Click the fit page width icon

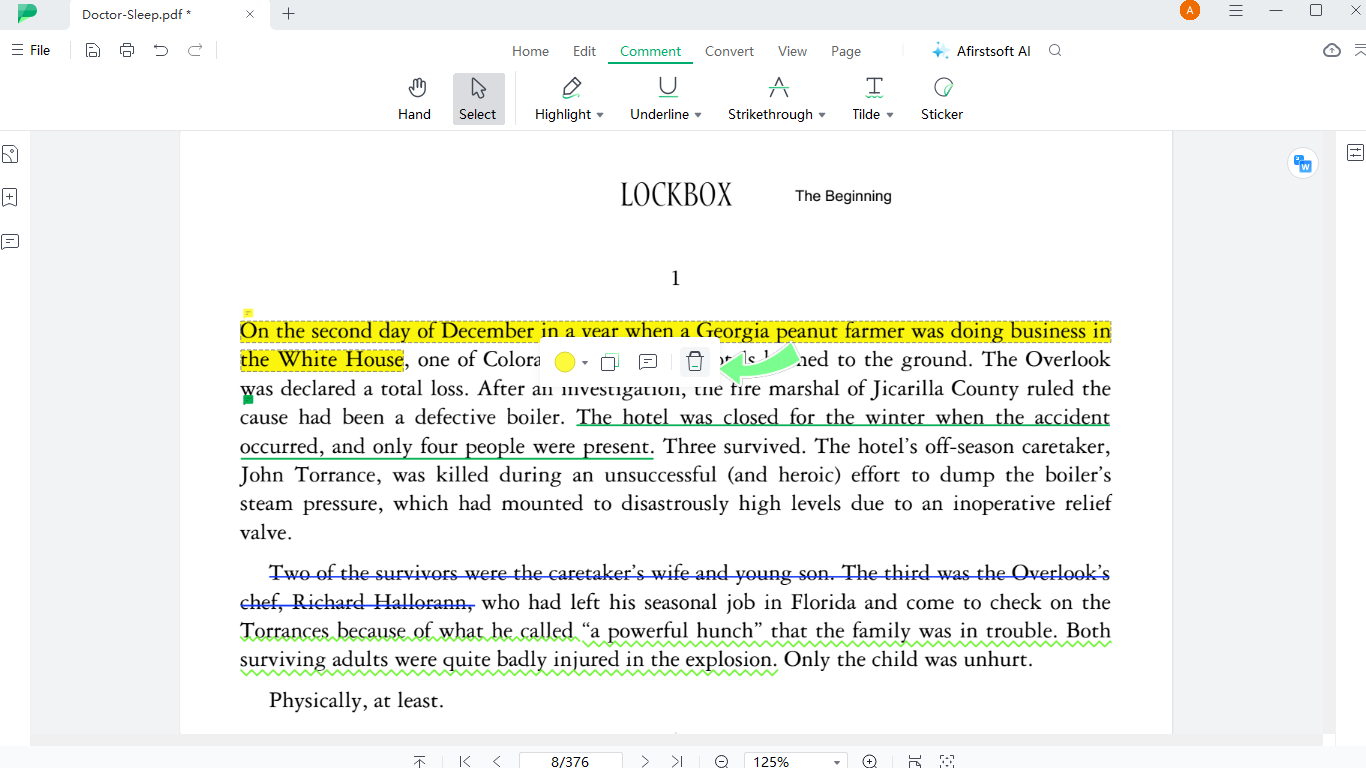915,762
